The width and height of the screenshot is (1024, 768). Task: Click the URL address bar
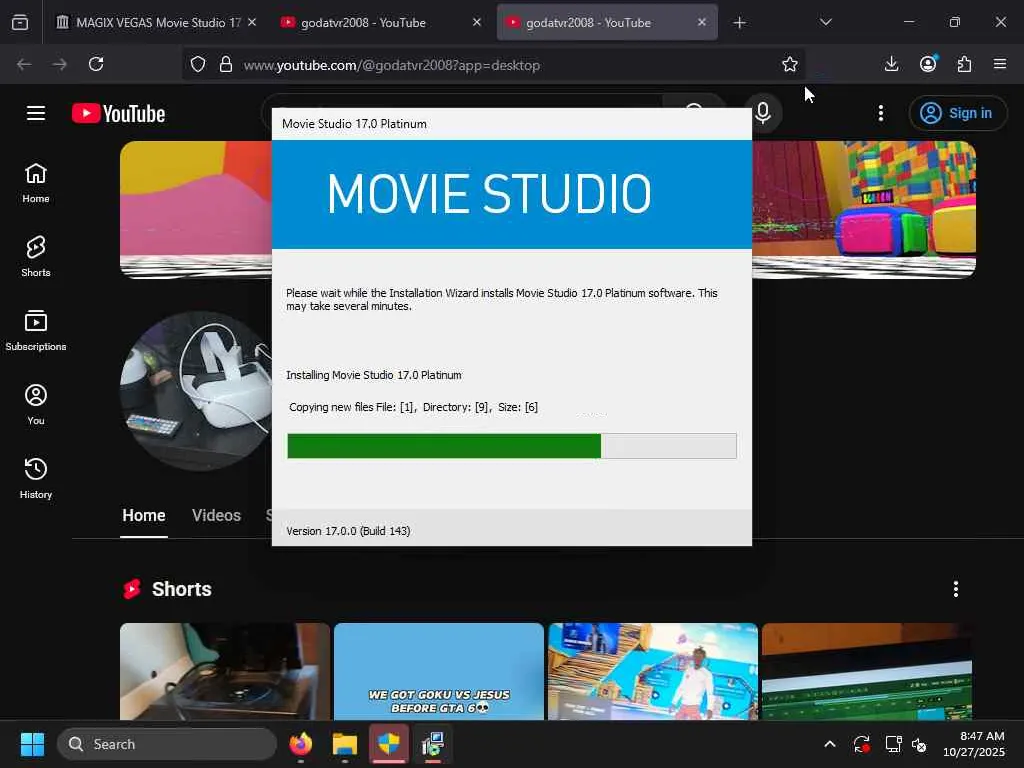coord(496,65)
